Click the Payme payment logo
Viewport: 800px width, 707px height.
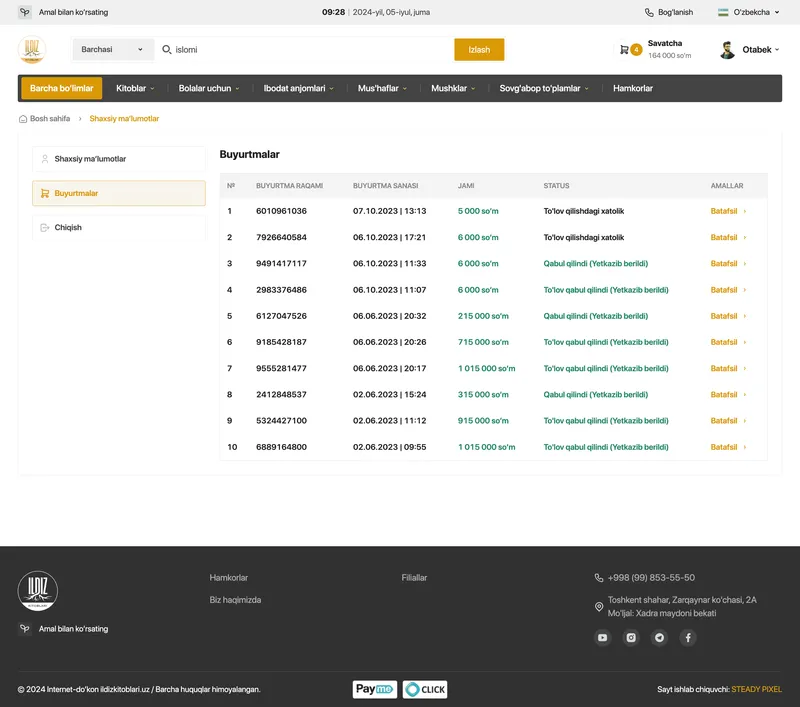pyautogui.click(x=375, y=689)
